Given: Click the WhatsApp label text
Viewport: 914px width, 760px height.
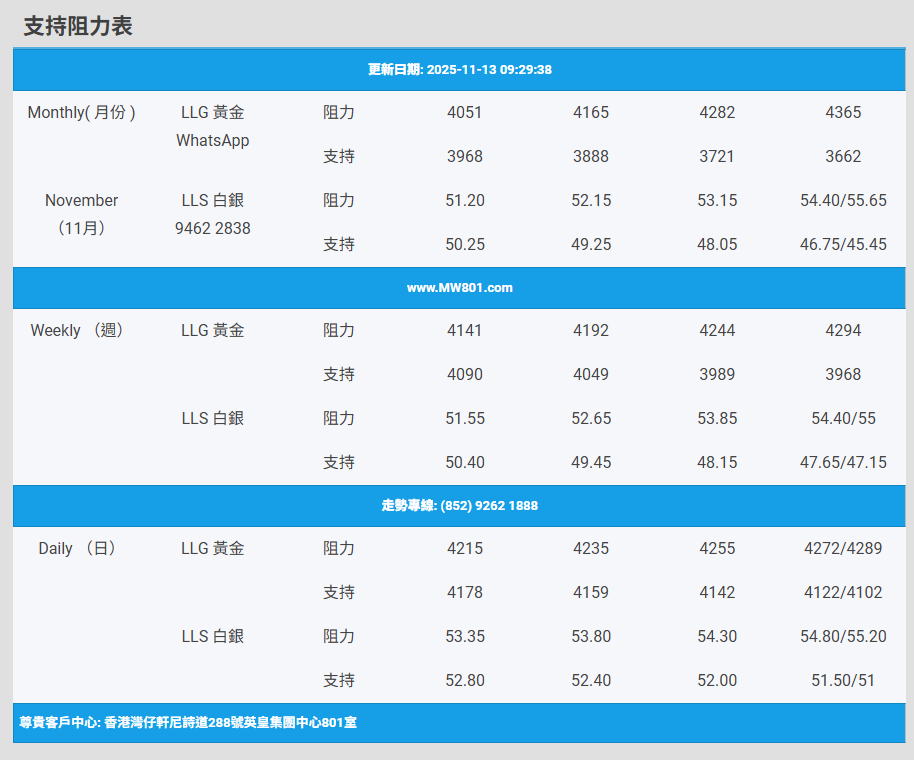Looking at the screenshot, I should click(213, 141).
